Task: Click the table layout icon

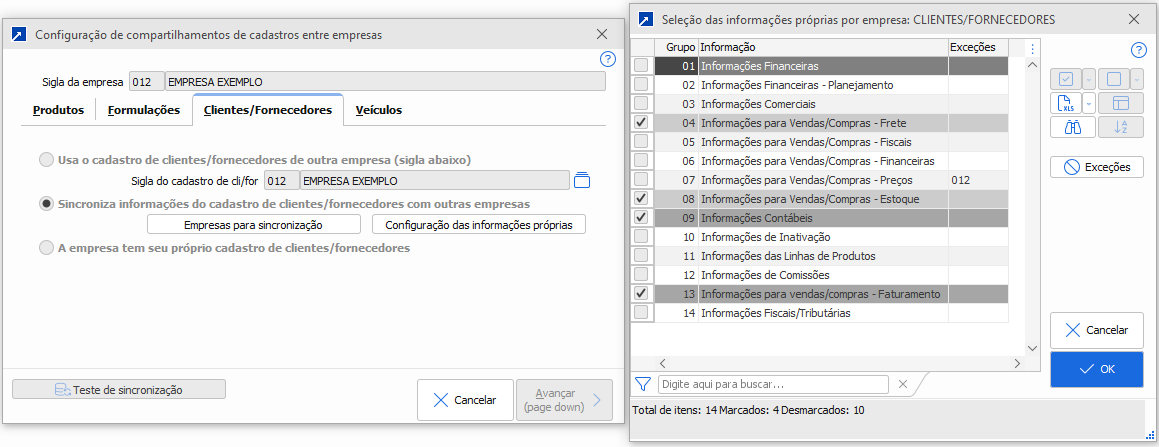Action: pyautogui.click(x=1120, y=103)
